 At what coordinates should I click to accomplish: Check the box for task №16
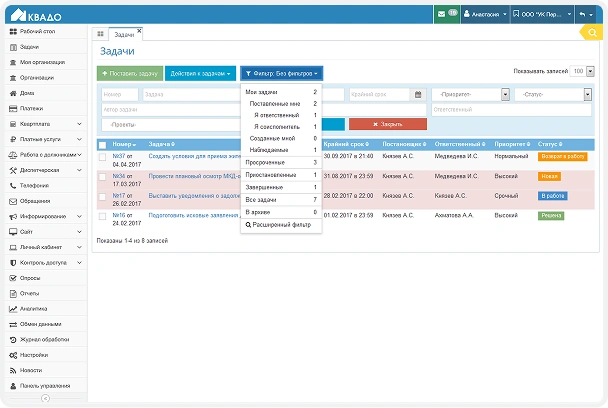coord(102,215)
